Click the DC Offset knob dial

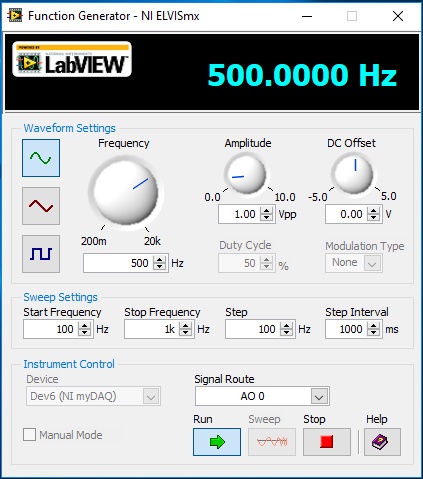click(353, 174)
